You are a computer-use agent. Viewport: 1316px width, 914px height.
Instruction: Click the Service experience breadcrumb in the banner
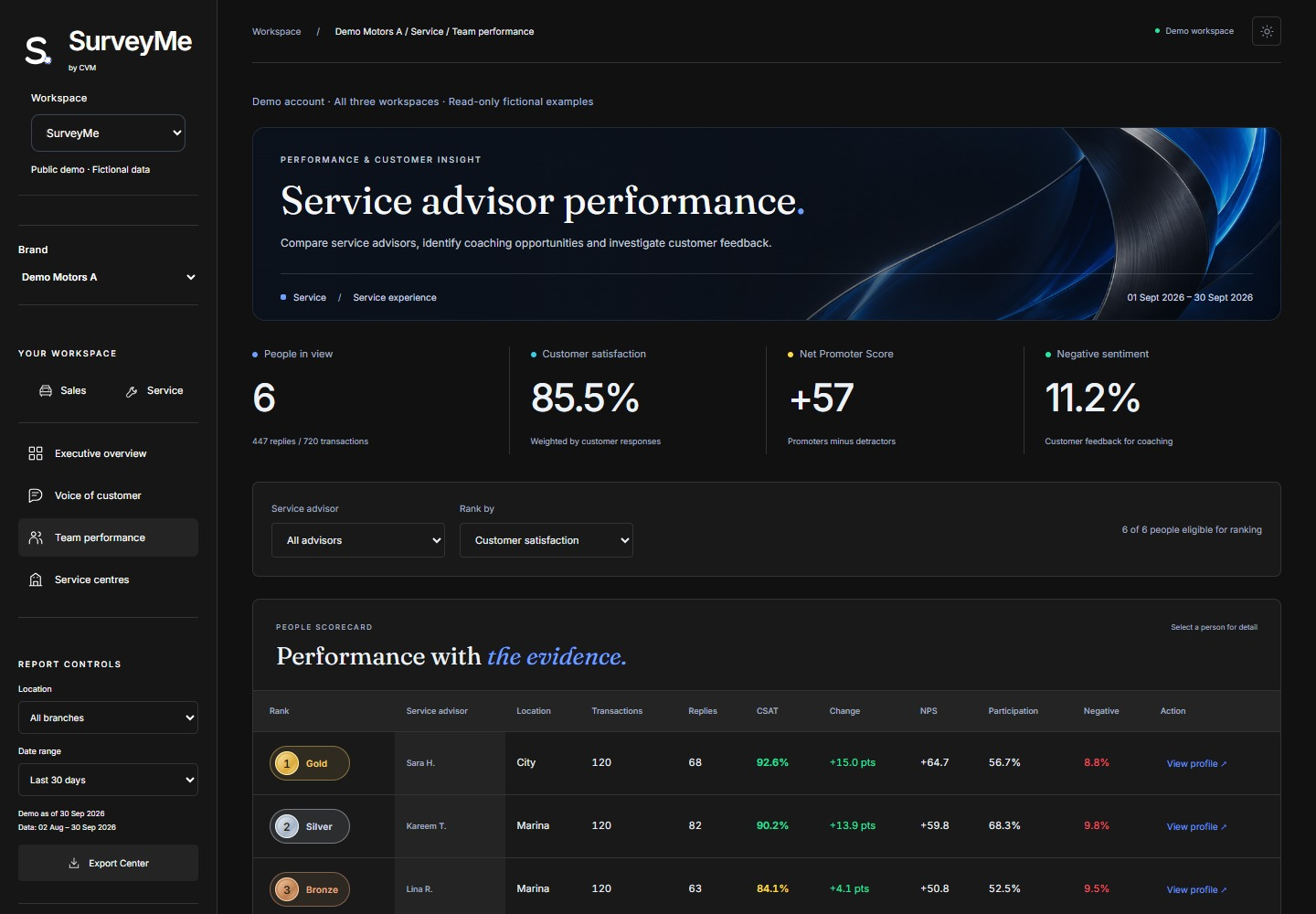395,297
